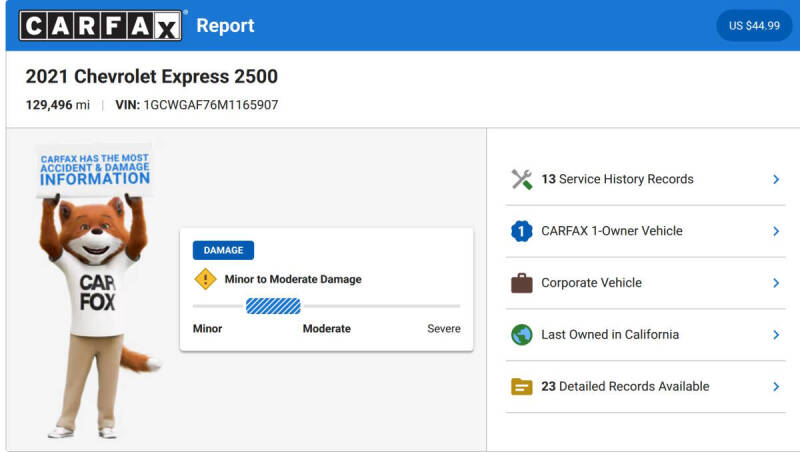This screenshot has width=800, height=452.
Task: Click the blue DAMAGE label badge
Action: (223, 250)
